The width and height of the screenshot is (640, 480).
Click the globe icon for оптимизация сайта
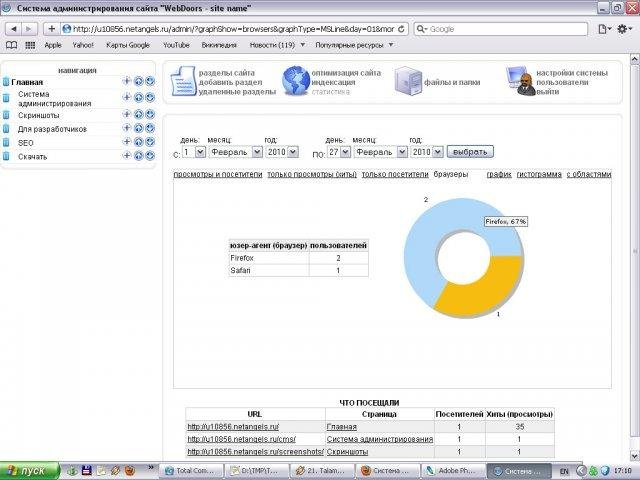[296, 81]
